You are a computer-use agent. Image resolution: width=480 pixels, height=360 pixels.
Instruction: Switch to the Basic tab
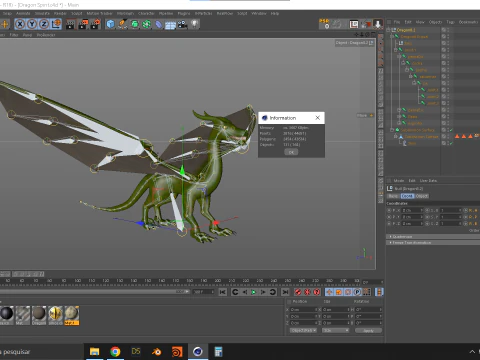click(x=393, y=196)
